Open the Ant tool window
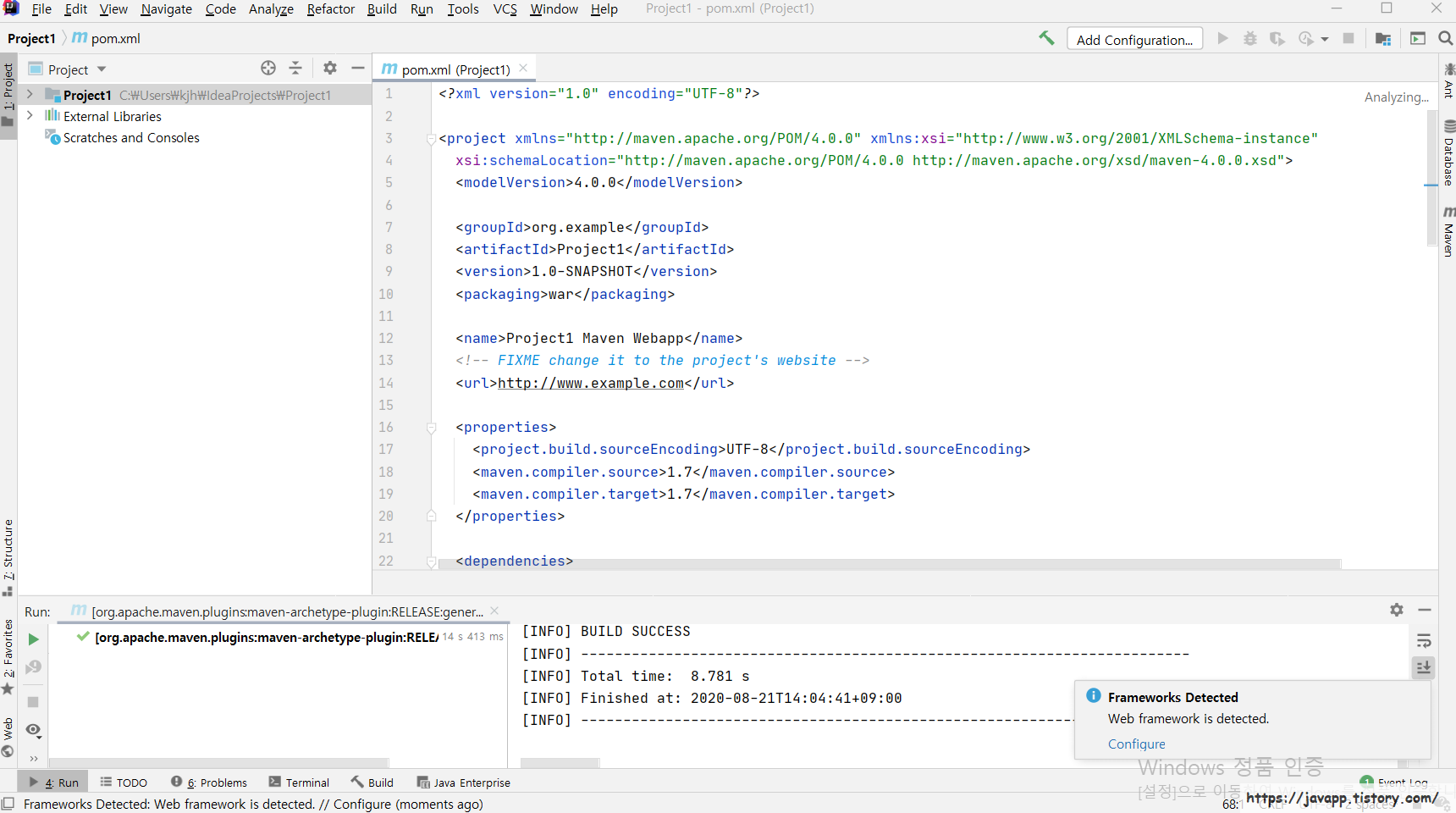This screenshot has height=813, width=1456. click(x=1448, y=80)
